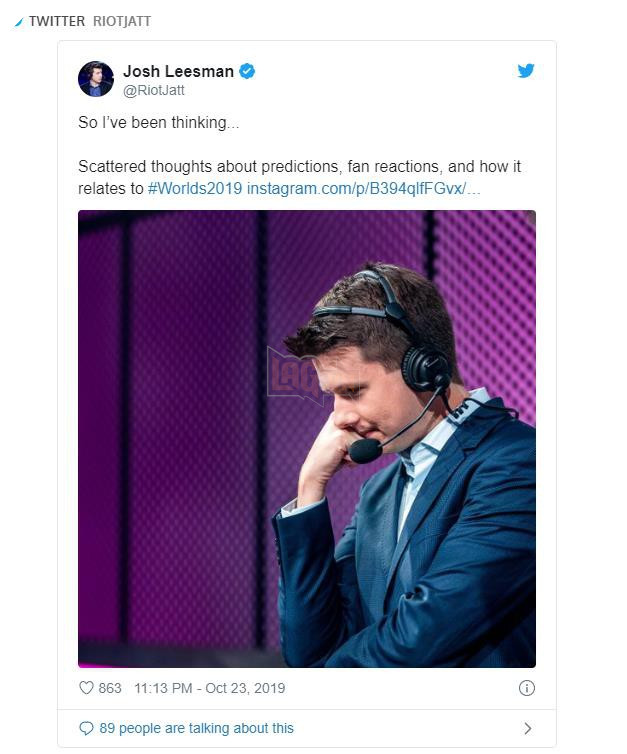The height and width of the screenshot is (754, 627).
Task: Click the Twitter bird logo in tweet
Action: point(526,71)
